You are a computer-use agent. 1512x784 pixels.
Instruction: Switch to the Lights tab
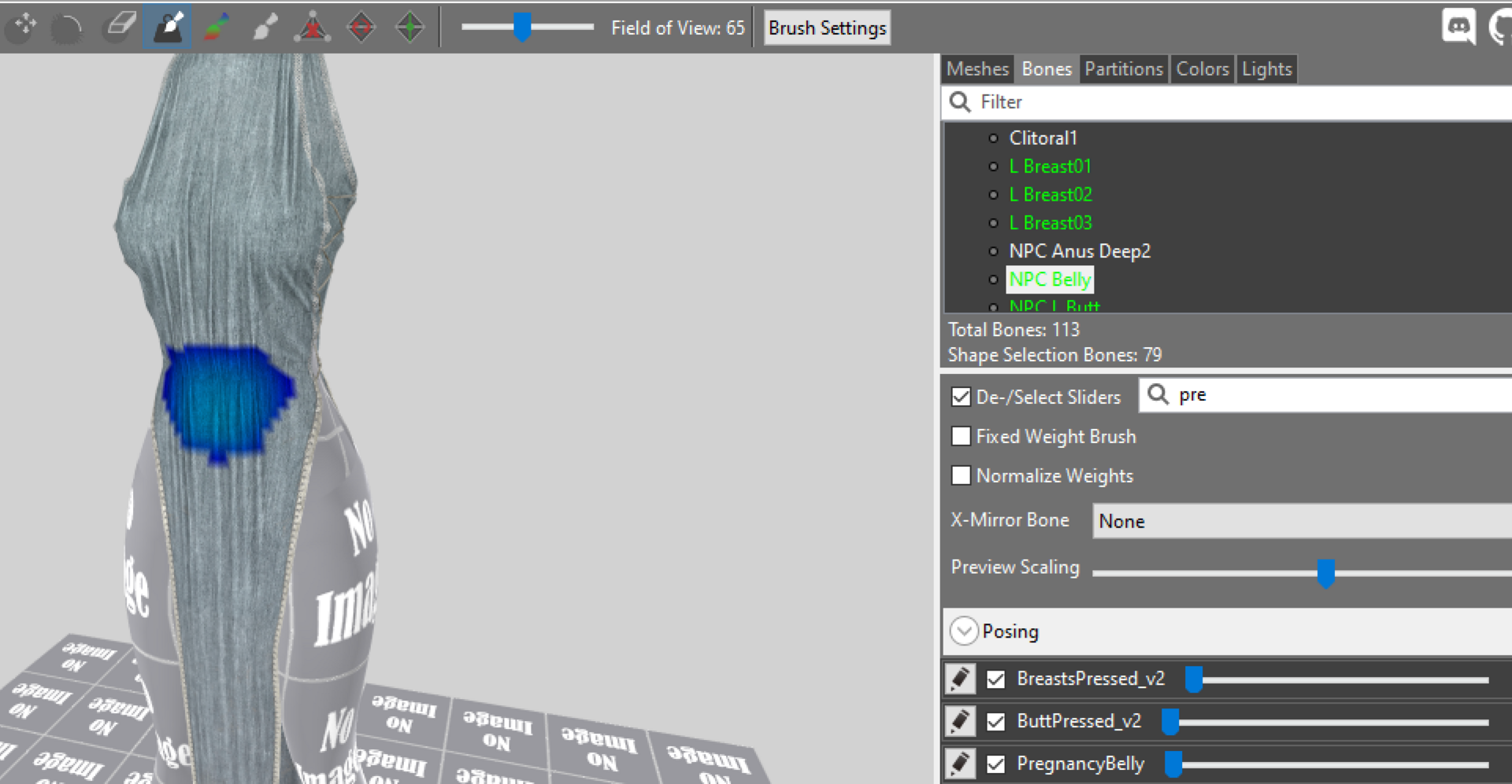click(1267, 69)
